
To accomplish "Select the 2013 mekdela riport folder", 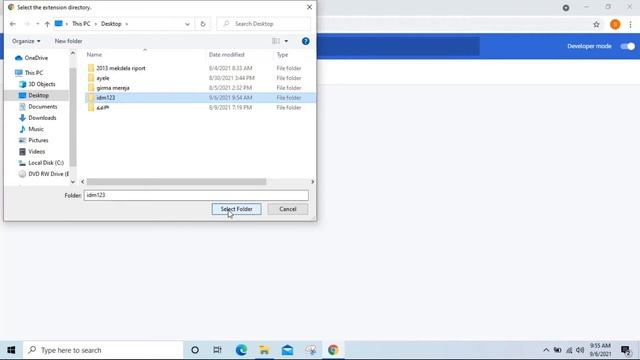I will click(x=200, y=68).
